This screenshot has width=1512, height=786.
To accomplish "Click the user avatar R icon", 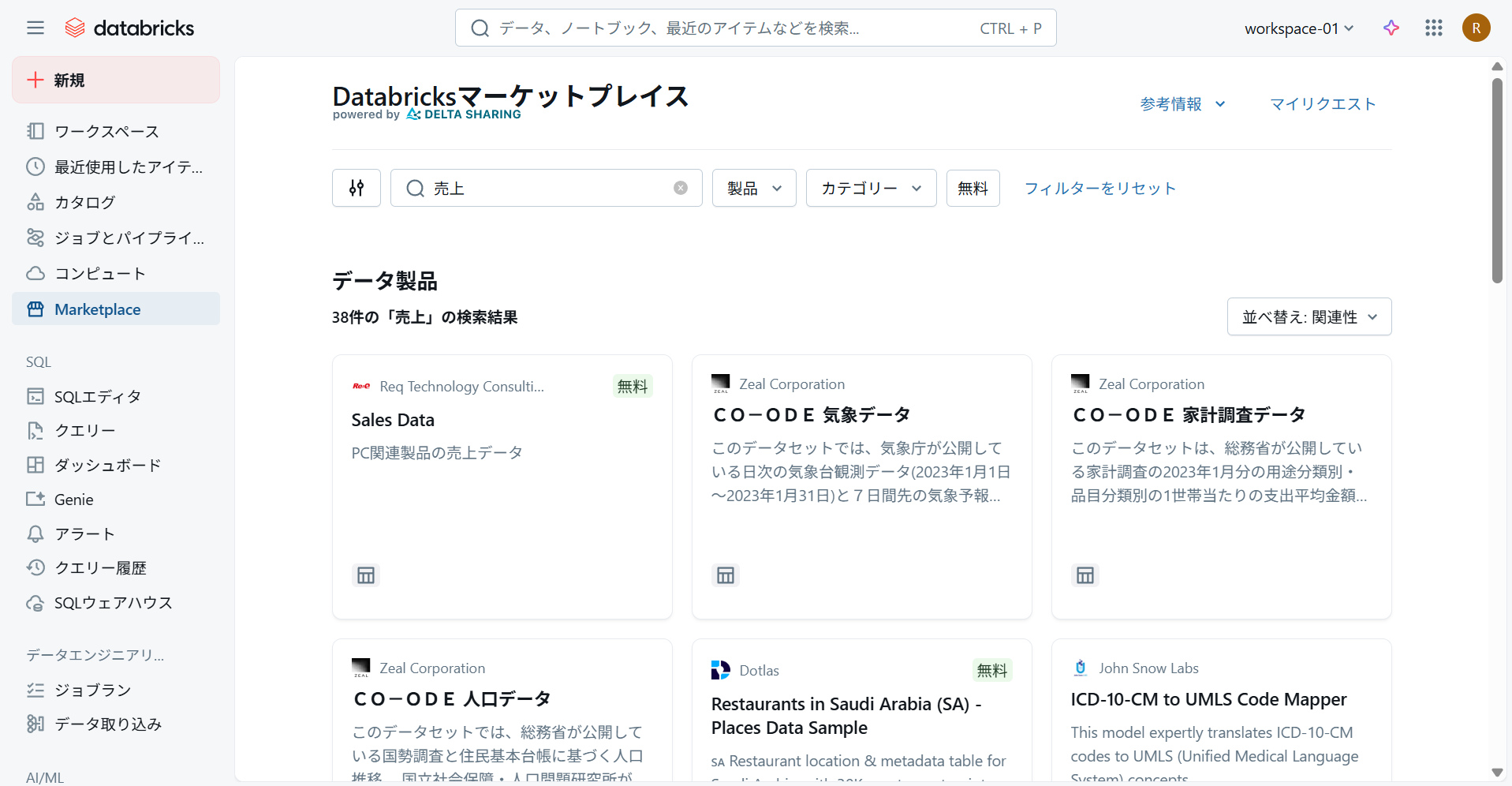I will 1476,28.
